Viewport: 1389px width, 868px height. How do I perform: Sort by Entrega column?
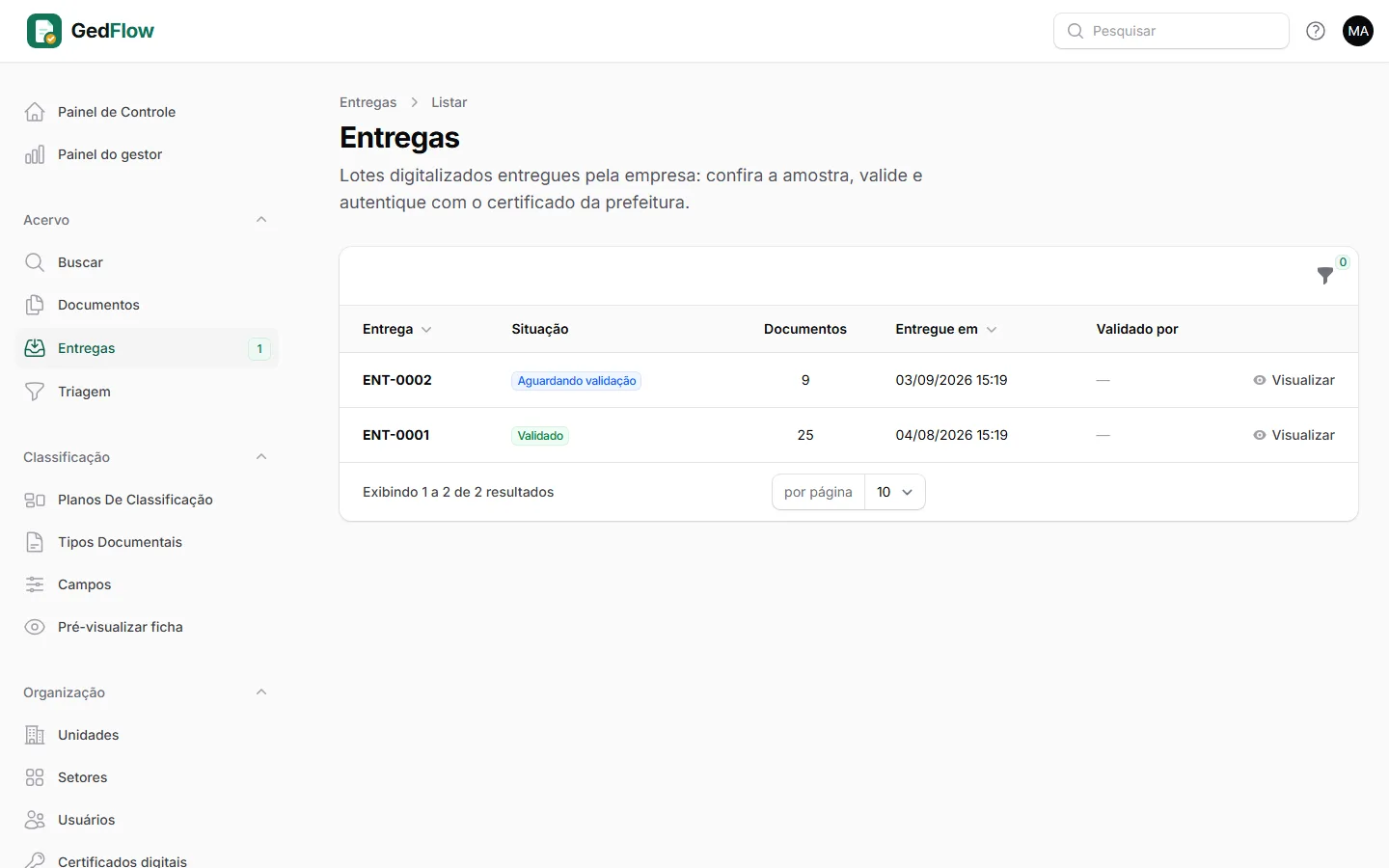coord(397,329)
